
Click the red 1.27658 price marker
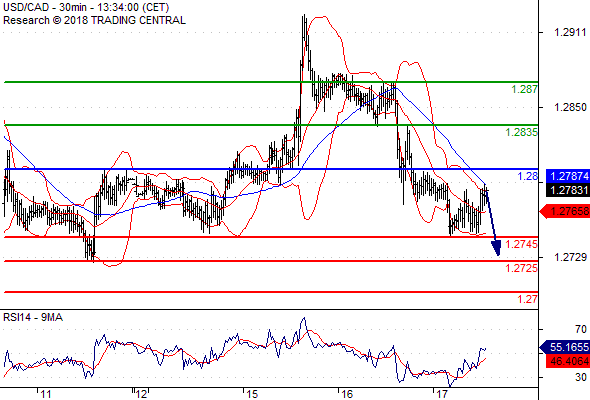(564, 211)
